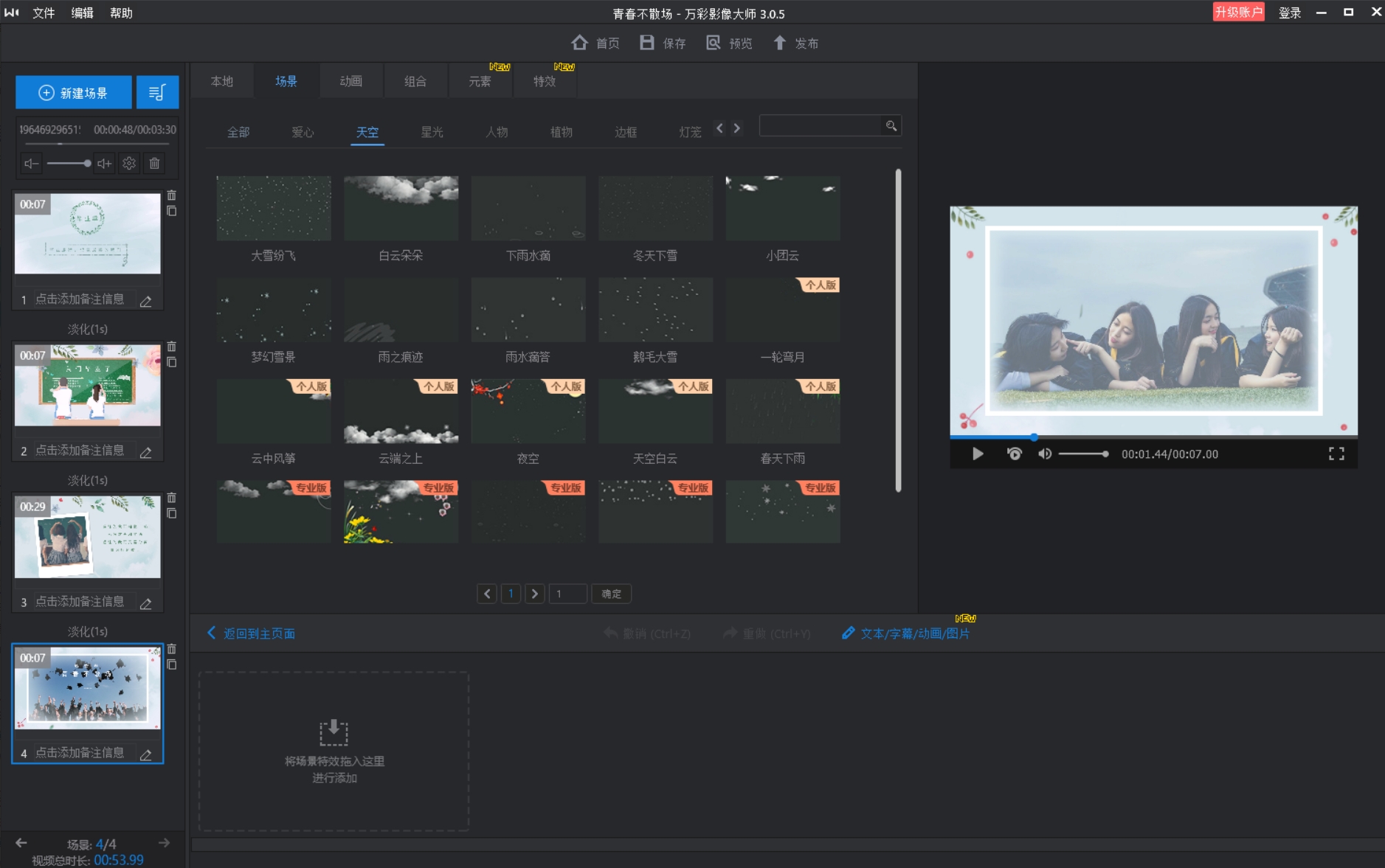
Task: Enter fullscreen preview mode
Action: [x=1336, y=454]
